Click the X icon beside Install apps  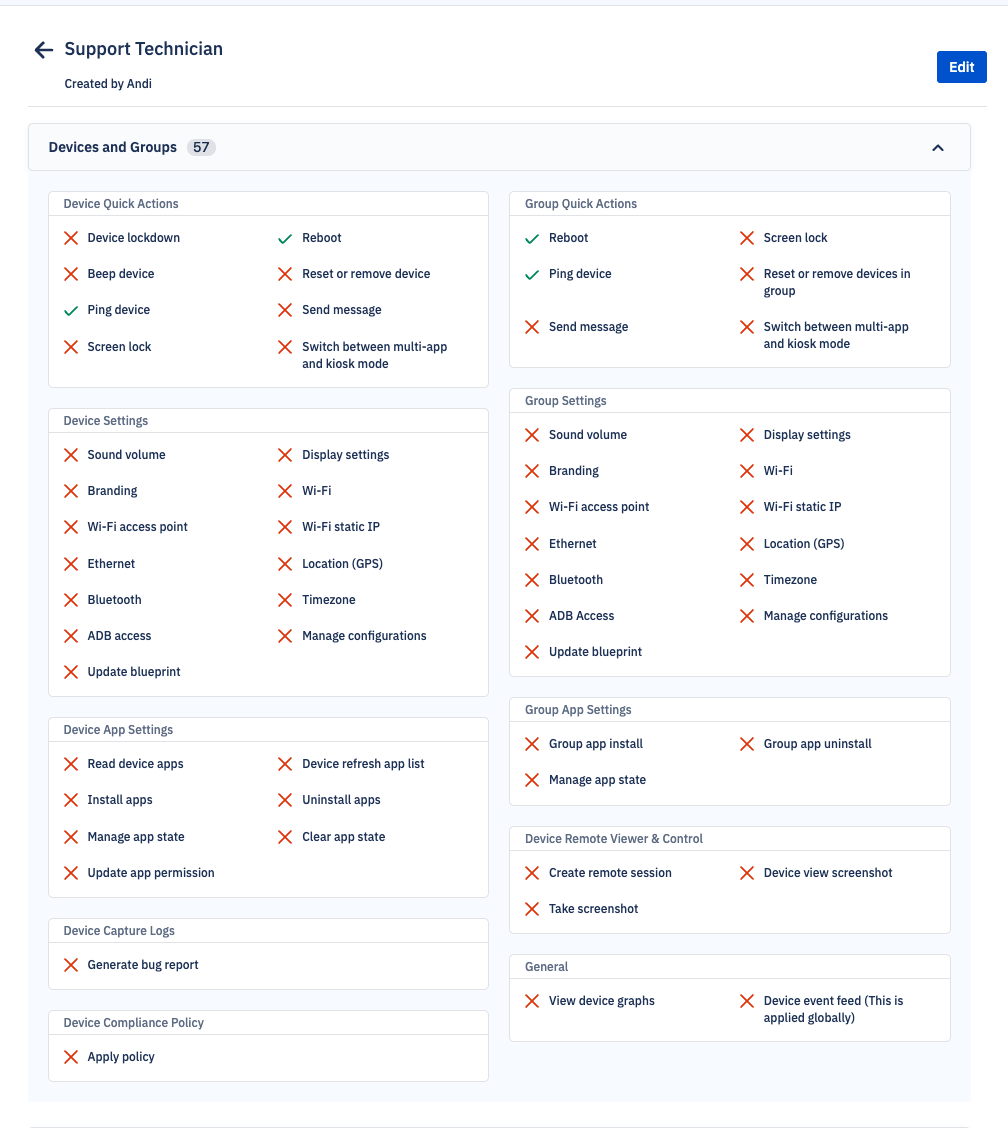[x=71, y=800]
